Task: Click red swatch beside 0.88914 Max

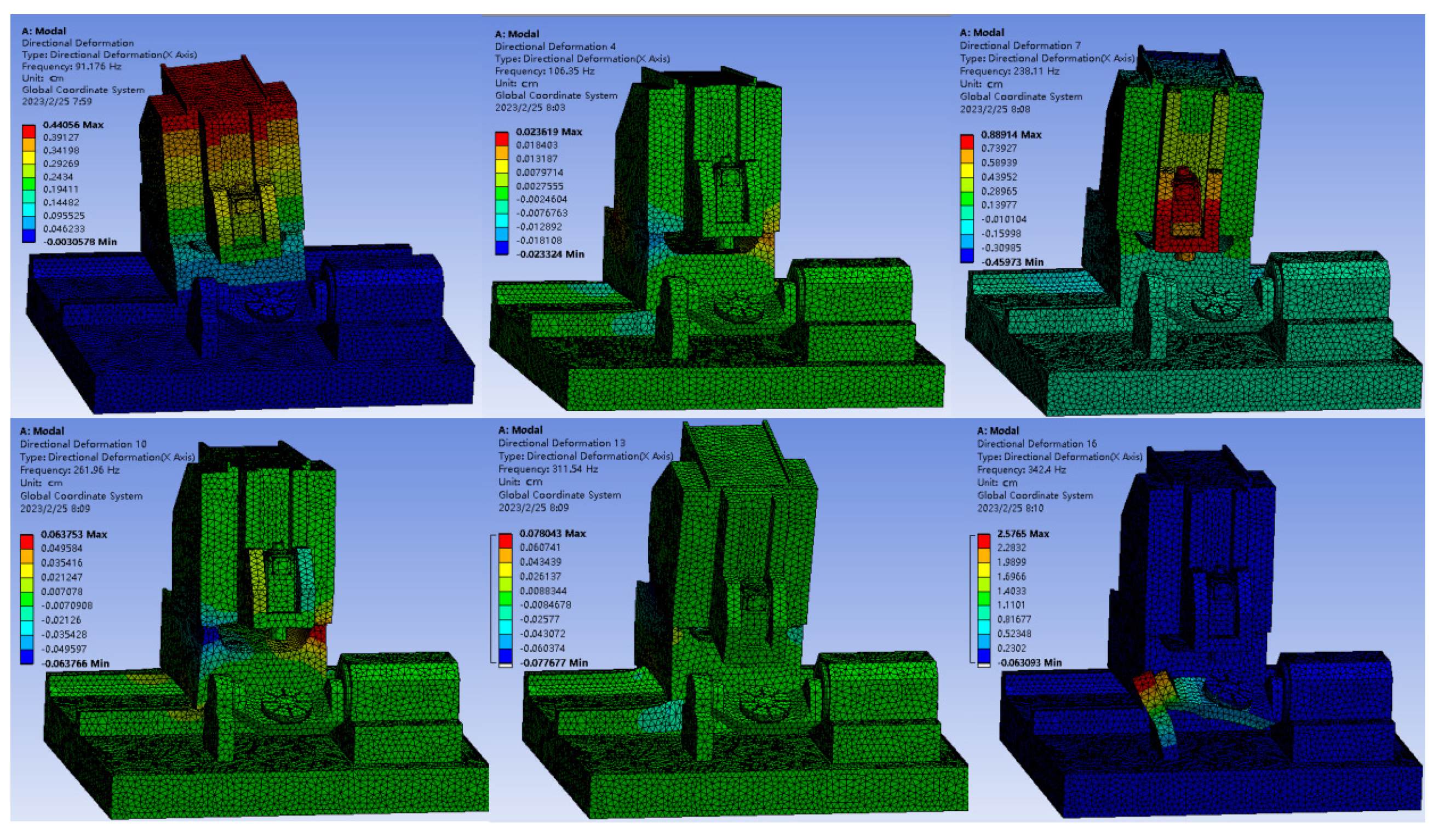Action: coord(967,142)
